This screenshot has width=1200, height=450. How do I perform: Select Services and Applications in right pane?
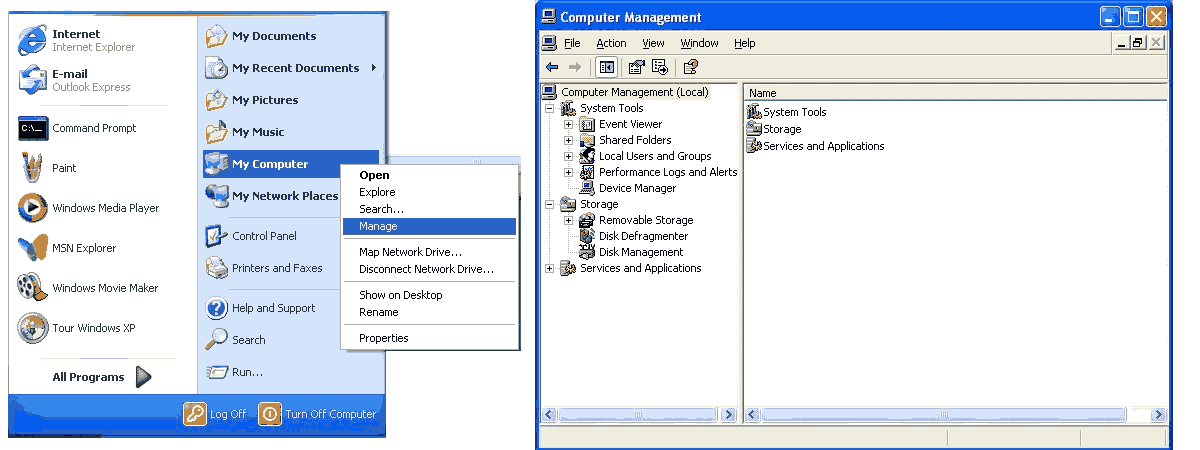(x=816, y=146)
